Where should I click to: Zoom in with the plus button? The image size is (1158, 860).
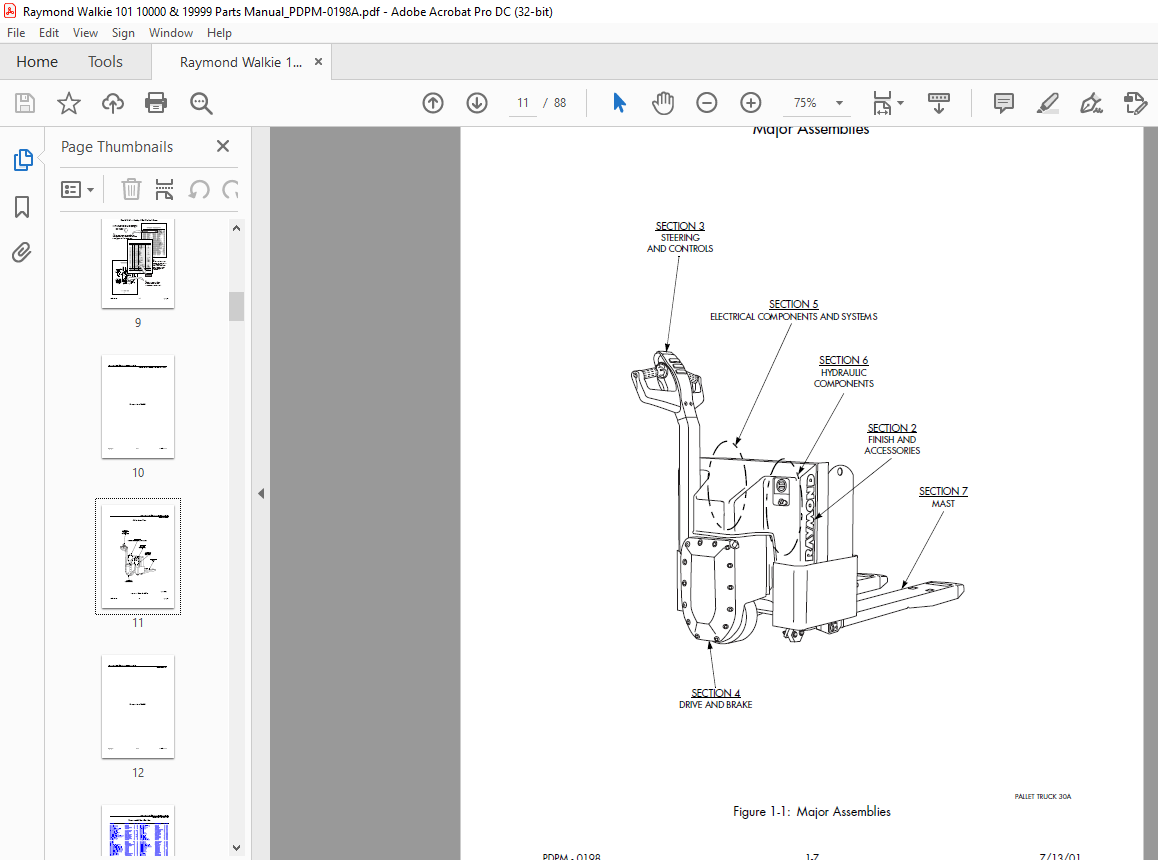750,103
